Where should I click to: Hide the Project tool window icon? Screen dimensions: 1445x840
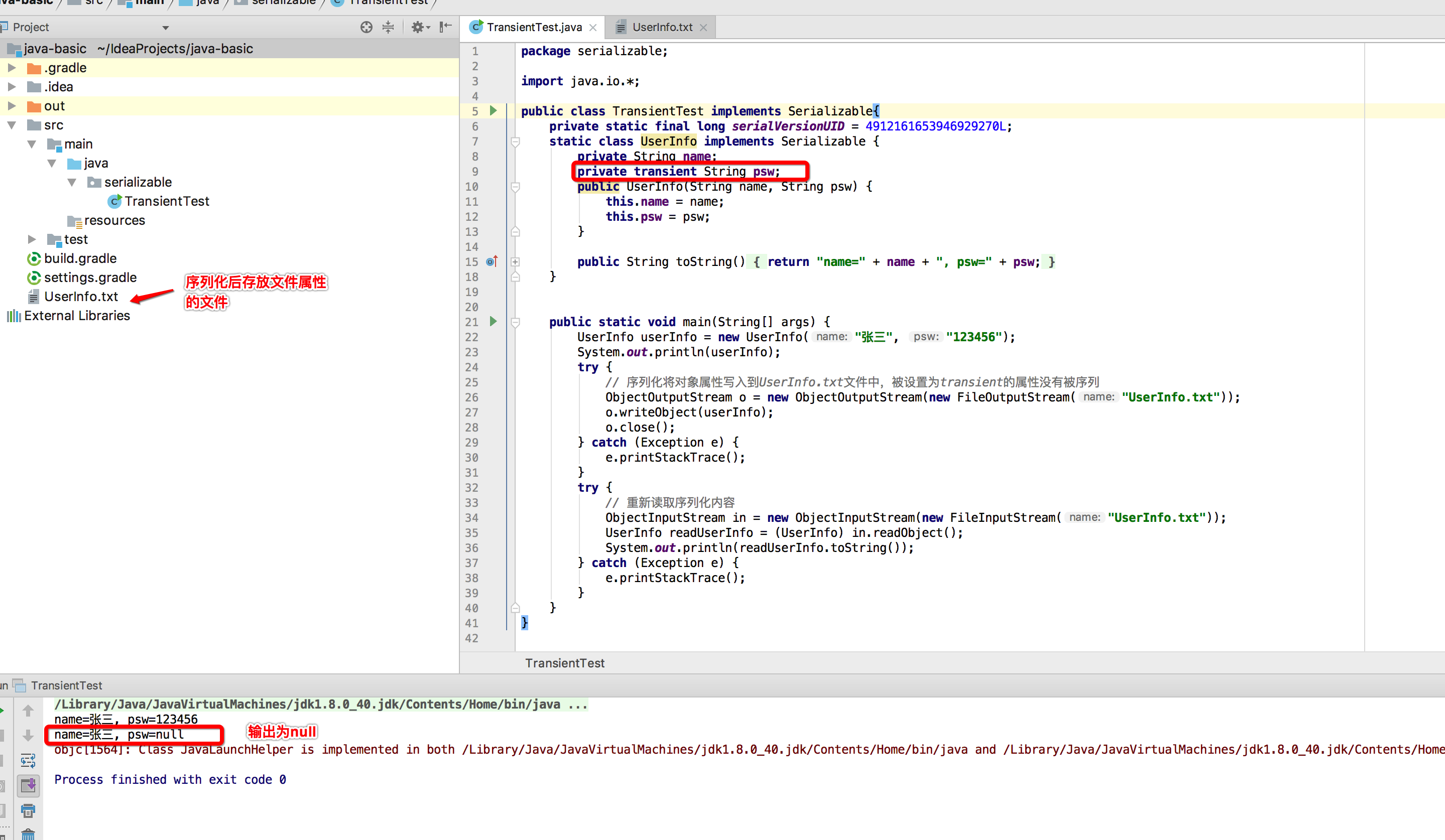point(445,27)
